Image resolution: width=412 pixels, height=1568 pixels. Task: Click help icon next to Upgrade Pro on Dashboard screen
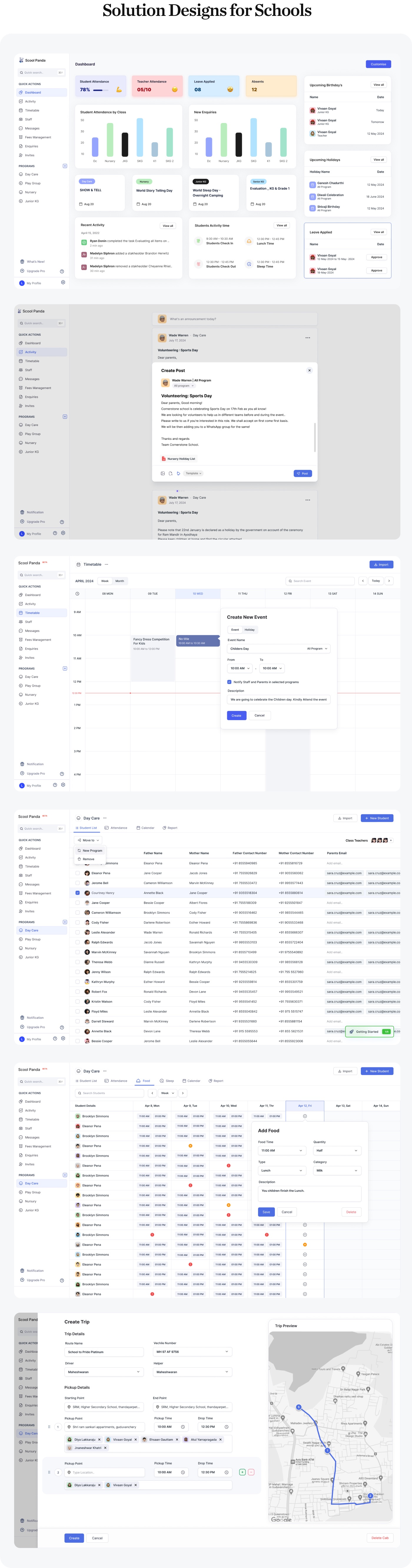[62, 271]
